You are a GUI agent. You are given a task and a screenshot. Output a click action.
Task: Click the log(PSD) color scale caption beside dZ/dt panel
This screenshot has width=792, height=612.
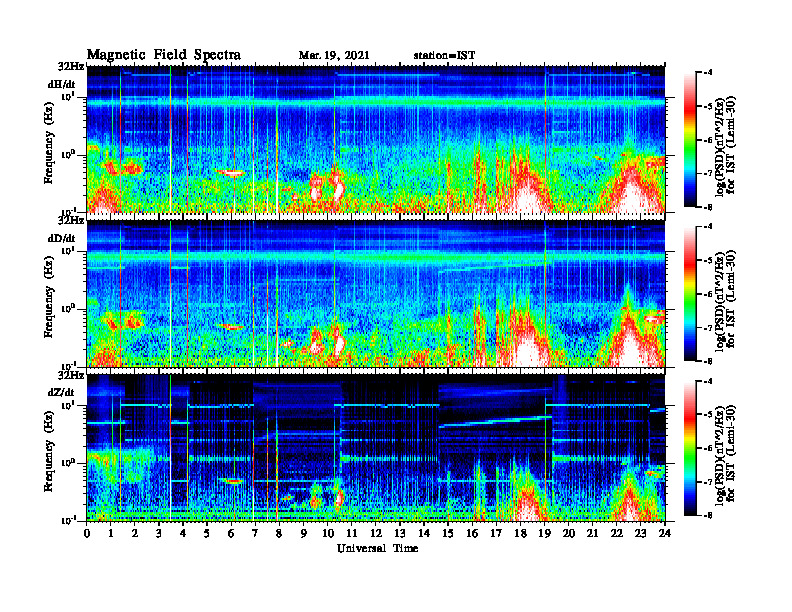click(x=725, y=455)
